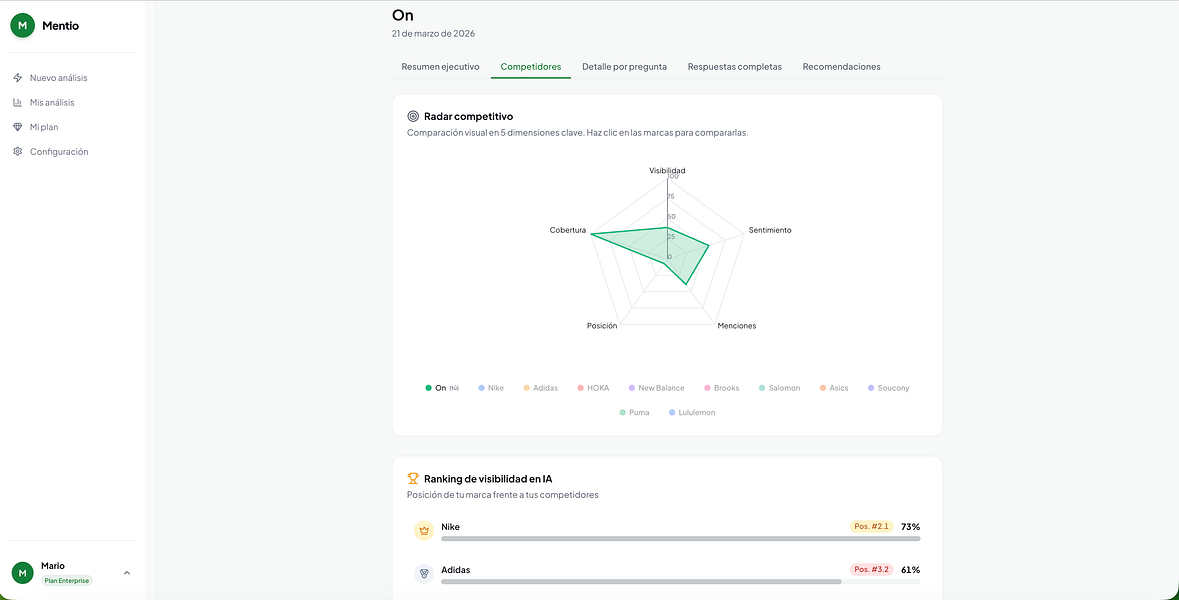Click the Mario user name

tap(53, 565)
